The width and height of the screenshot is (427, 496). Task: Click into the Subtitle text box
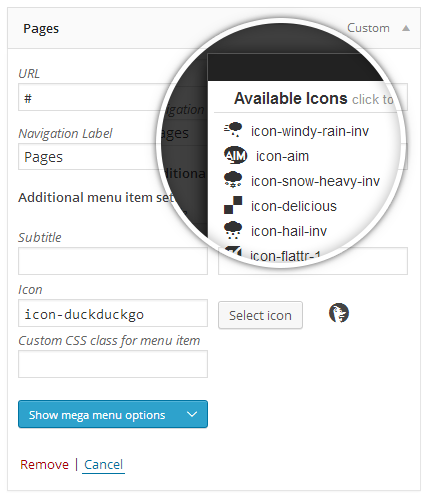tap(113, 261)
